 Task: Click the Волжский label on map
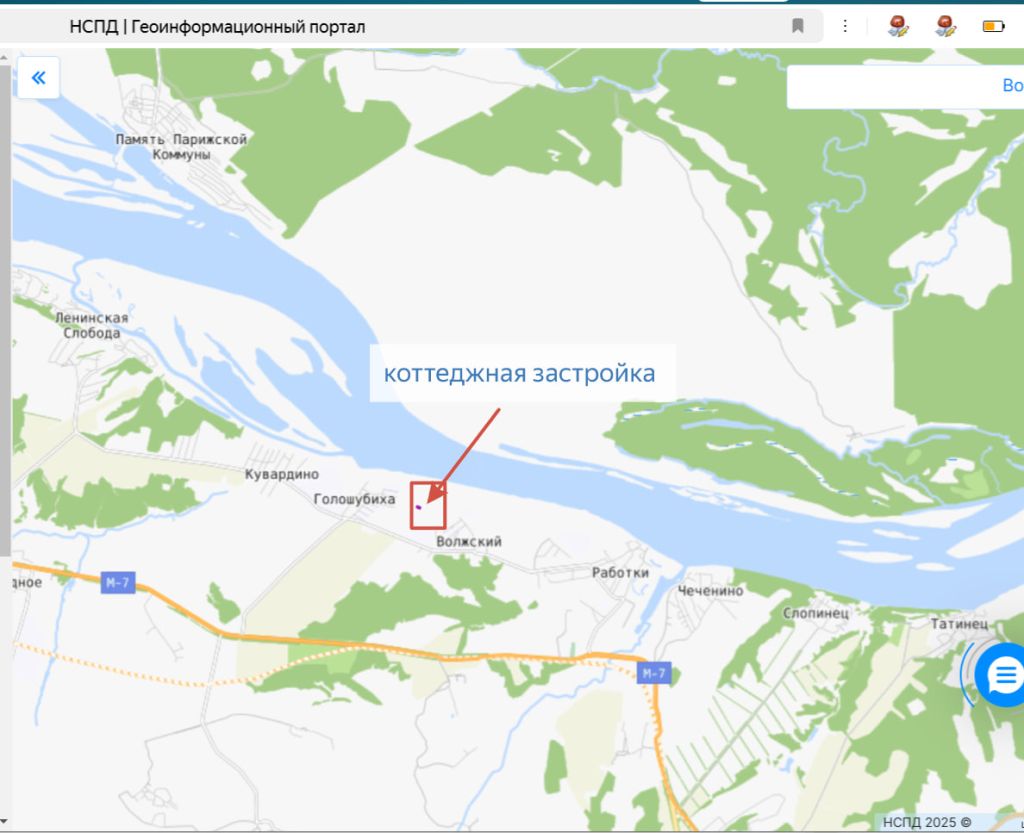point(469,541)
